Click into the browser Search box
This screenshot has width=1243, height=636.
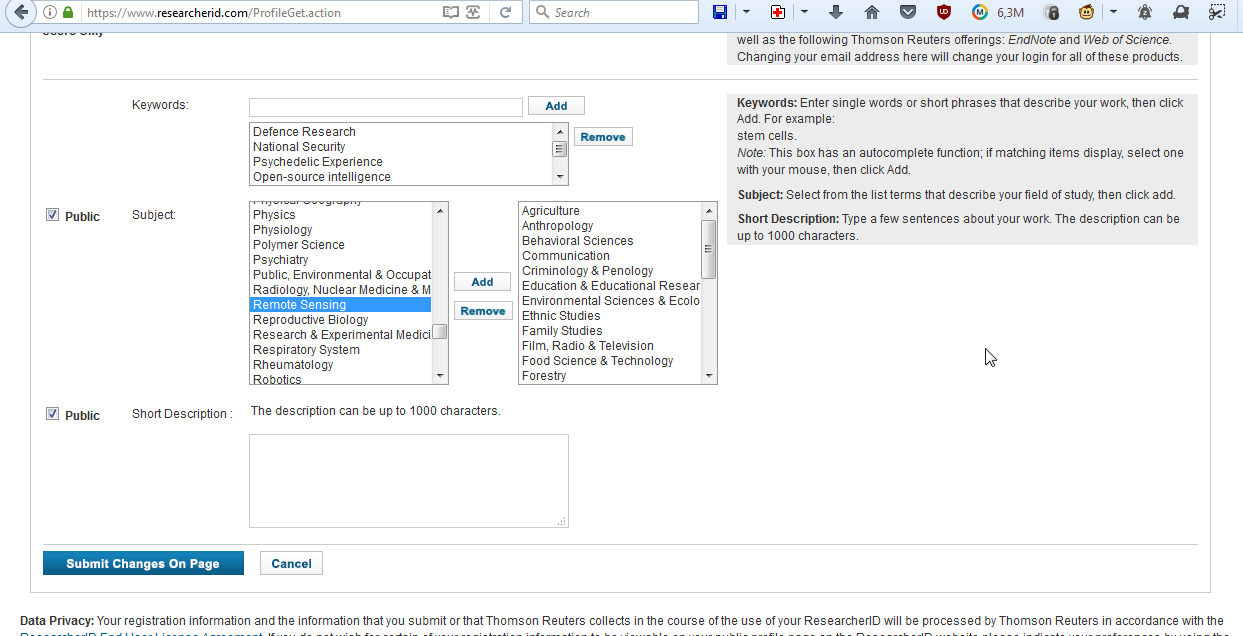pyautogui.click(x=614, y=12)
